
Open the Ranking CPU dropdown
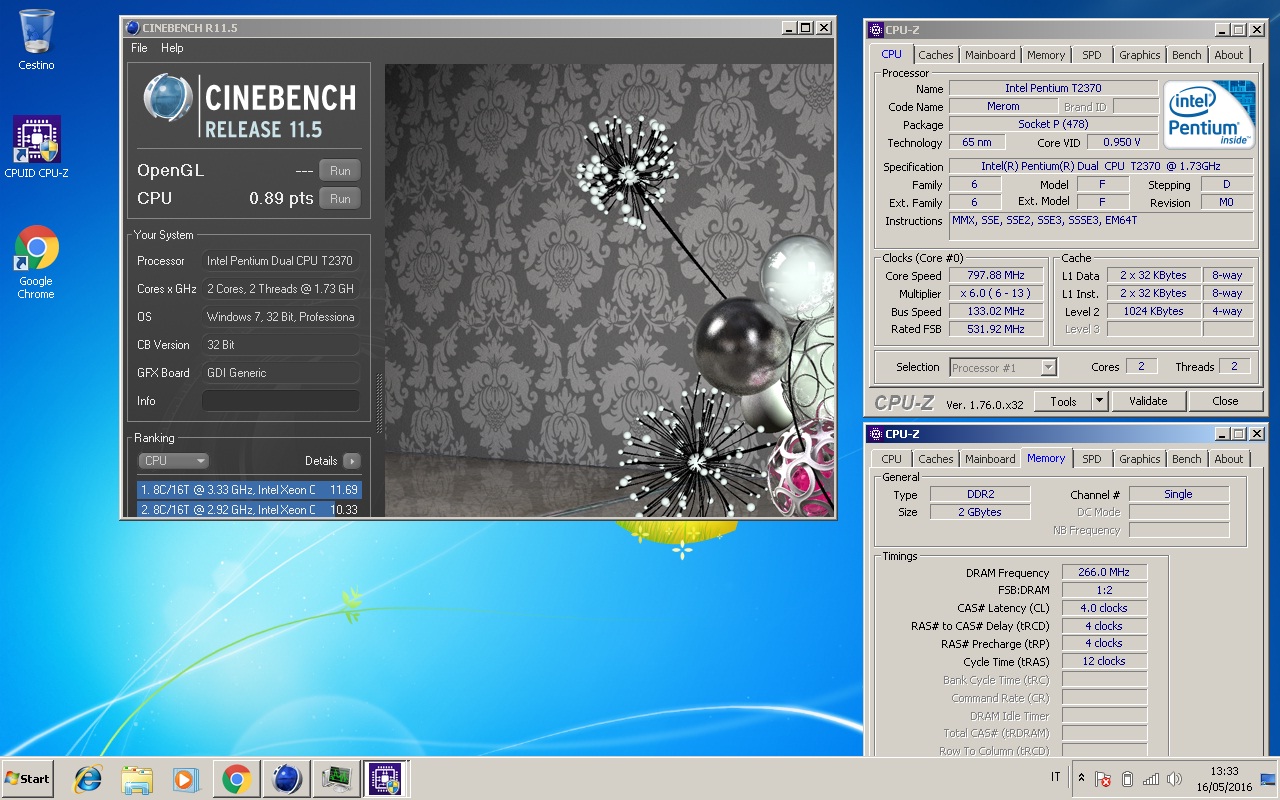(x=173, y=461)
